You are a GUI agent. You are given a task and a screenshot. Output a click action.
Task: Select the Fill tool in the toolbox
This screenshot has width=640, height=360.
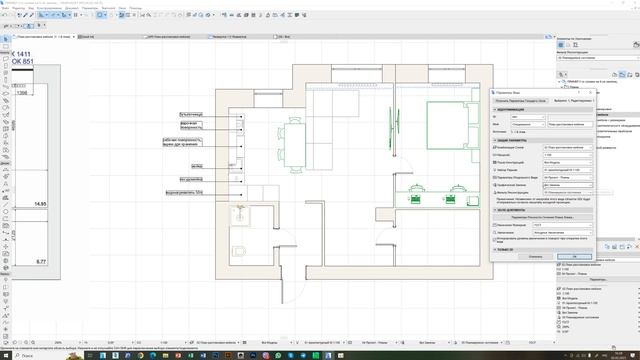[x=6, y=198]
